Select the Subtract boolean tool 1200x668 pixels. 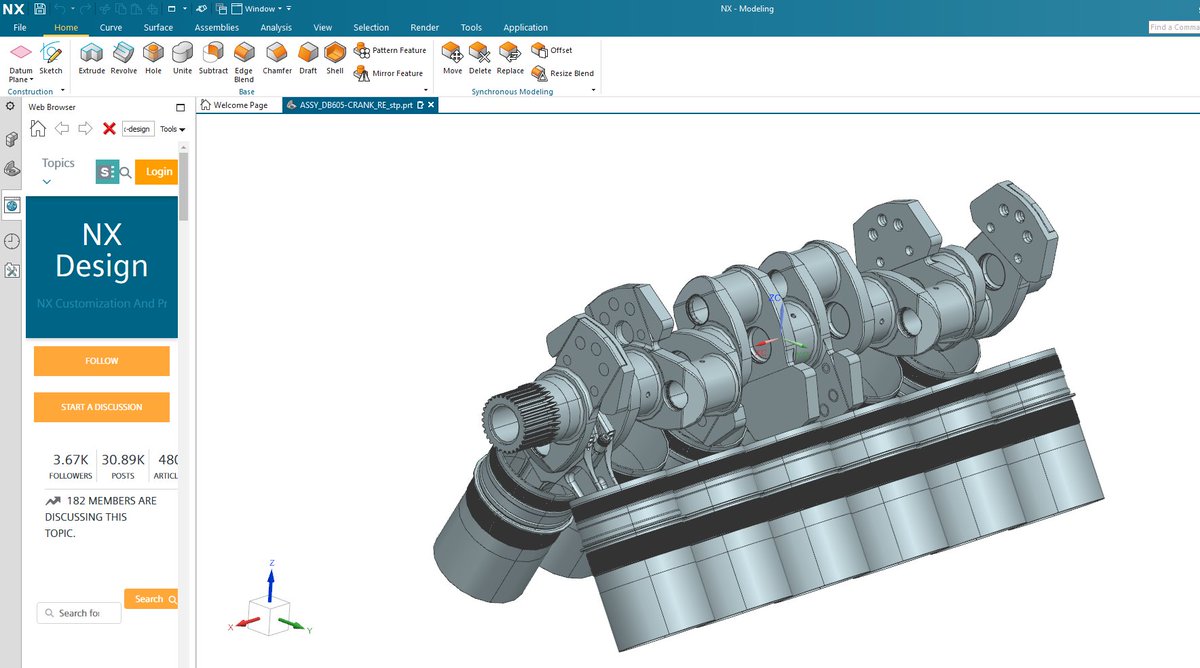tap(213, 57)
